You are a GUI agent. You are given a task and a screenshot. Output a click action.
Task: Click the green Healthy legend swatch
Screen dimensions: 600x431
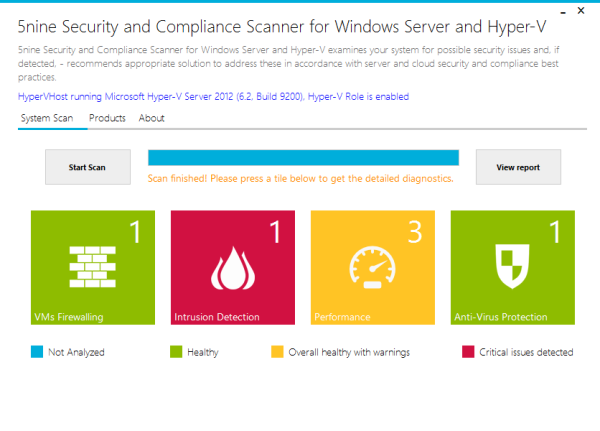pos(176,352)
